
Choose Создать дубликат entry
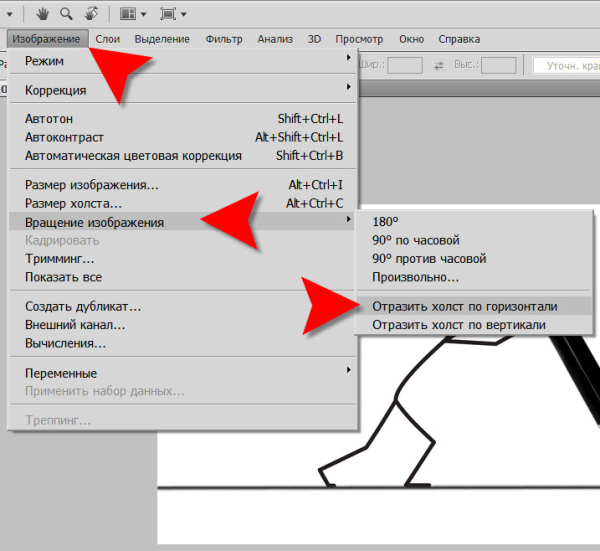pyautogui.click(x=184, y=306)
